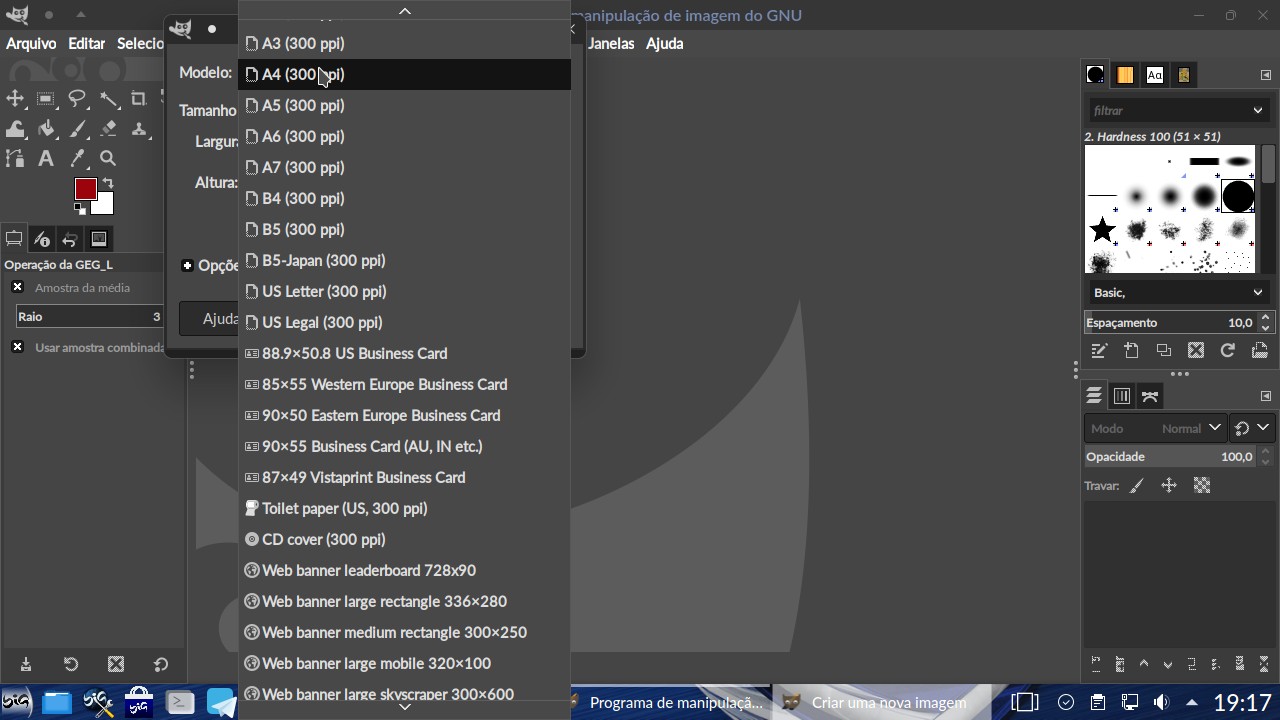This screenshot has width=1280, height=720.
Task: Select the Crop tool
Action: [x=139, y=98]
